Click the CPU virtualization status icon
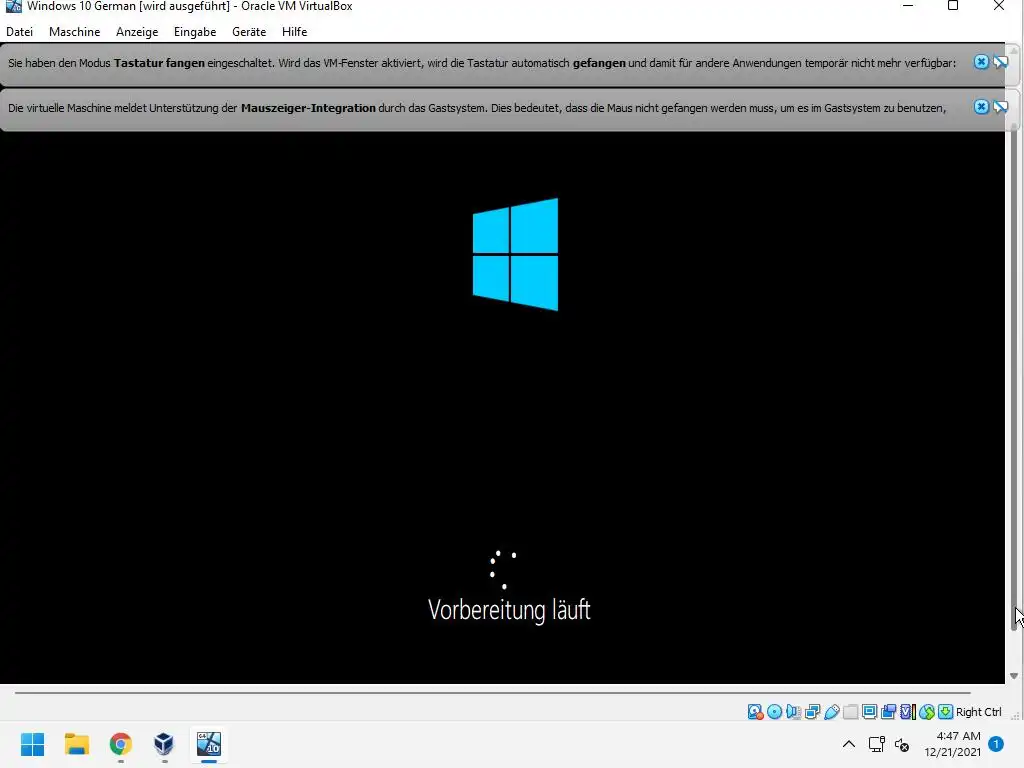 point(908,712)
